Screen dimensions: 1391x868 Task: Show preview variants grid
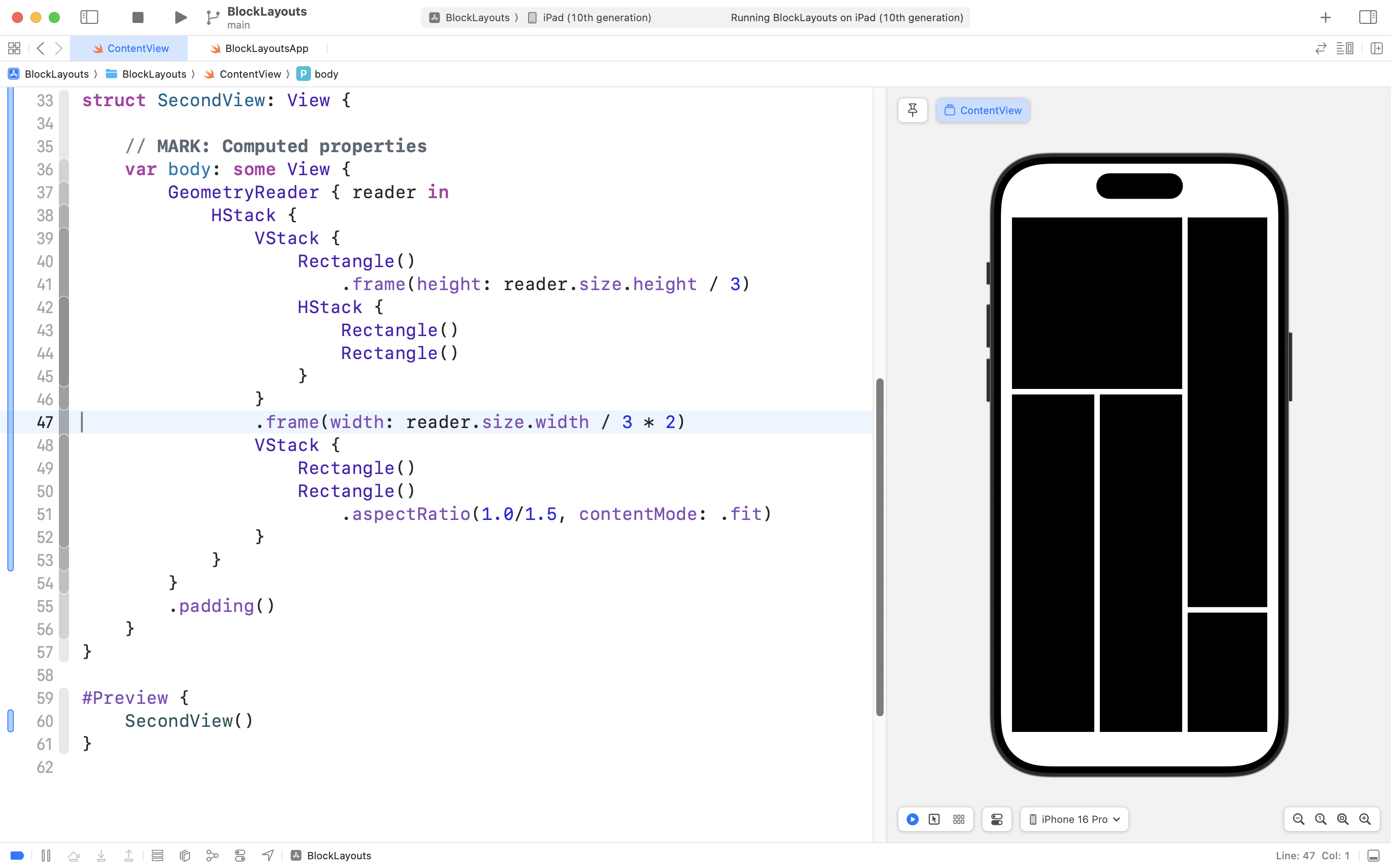[959, 819]
